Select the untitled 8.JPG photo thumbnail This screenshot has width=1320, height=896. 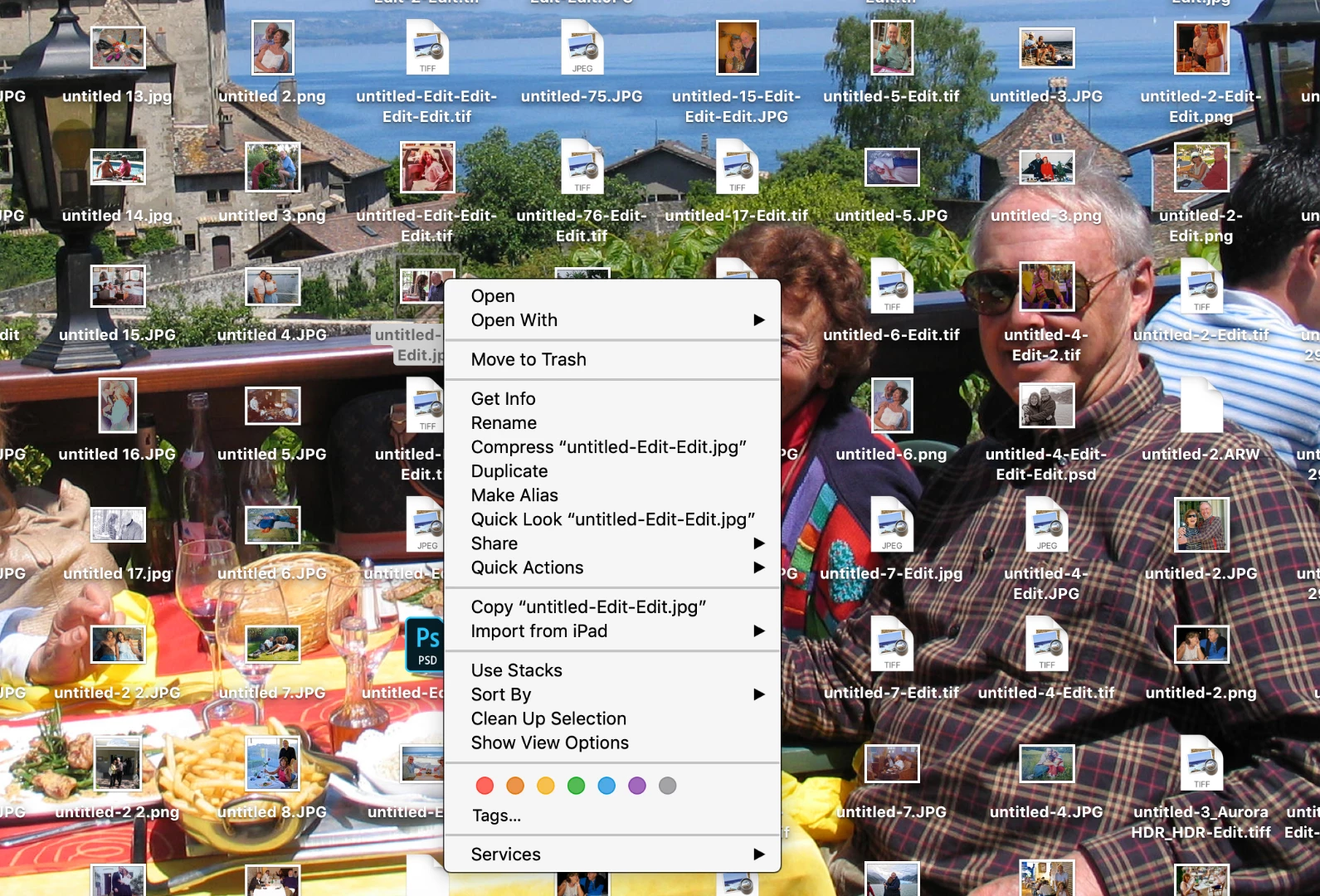272,764
